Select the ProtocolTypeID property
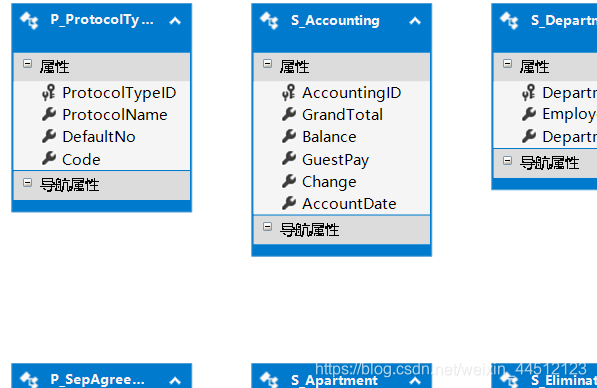597x388 pixels. [119, 93]
